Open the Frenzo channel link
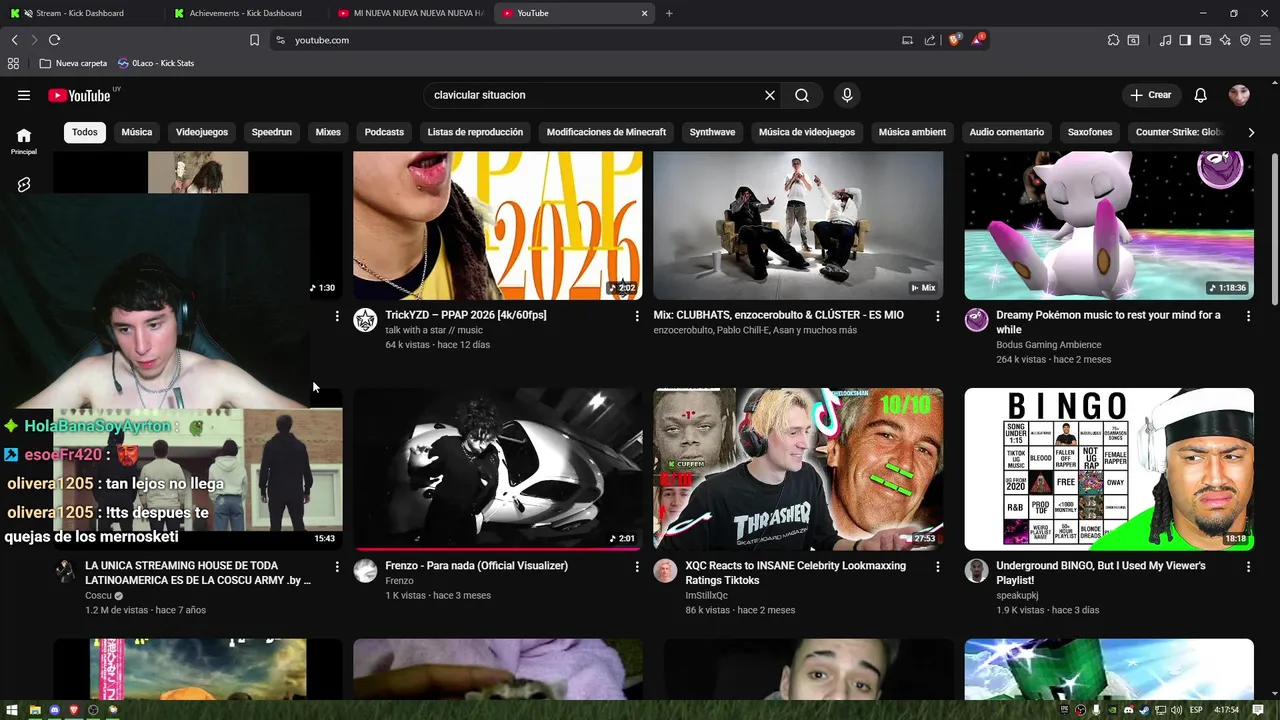The image size is (1280, 720). 399,581
